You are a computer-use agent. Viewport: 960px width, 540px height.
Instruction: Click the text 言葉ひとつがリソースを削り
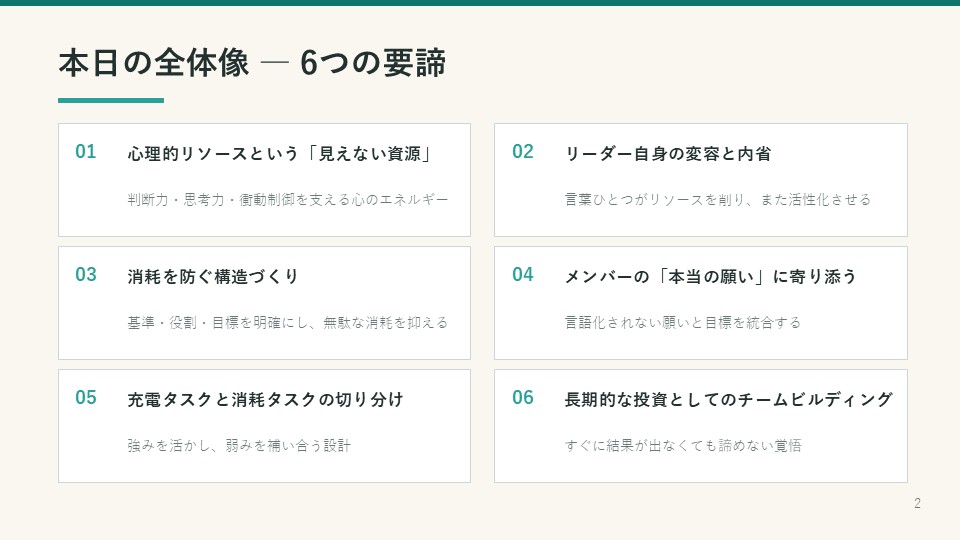coord(654,200)
